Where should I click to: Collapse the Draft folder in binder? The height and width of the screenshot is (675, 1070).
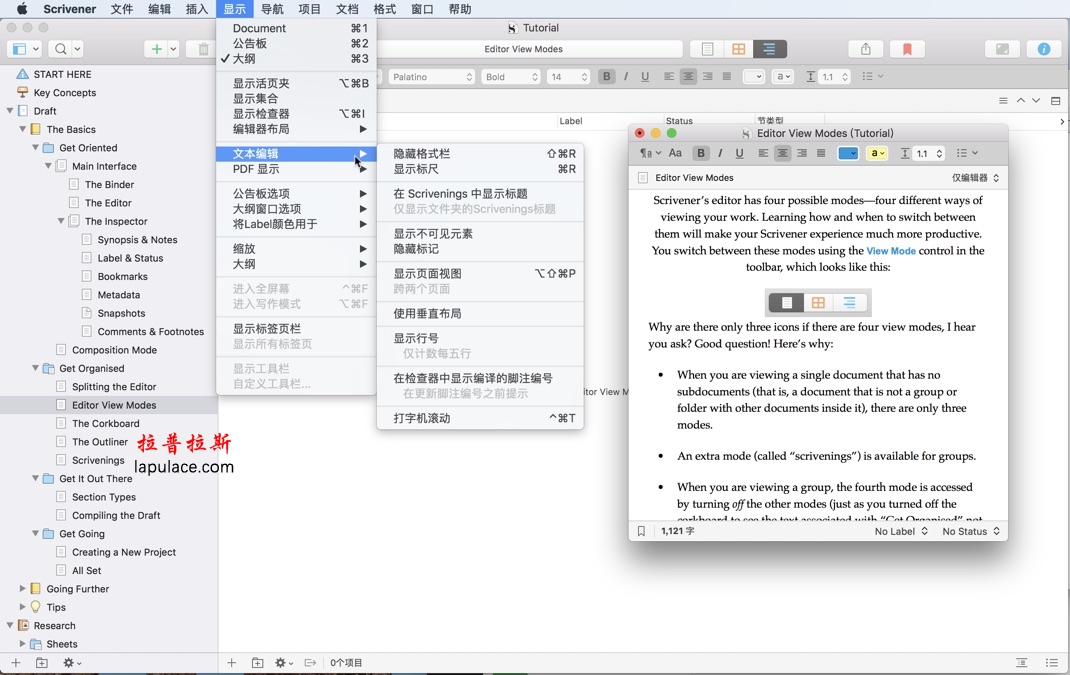[10, 111]
